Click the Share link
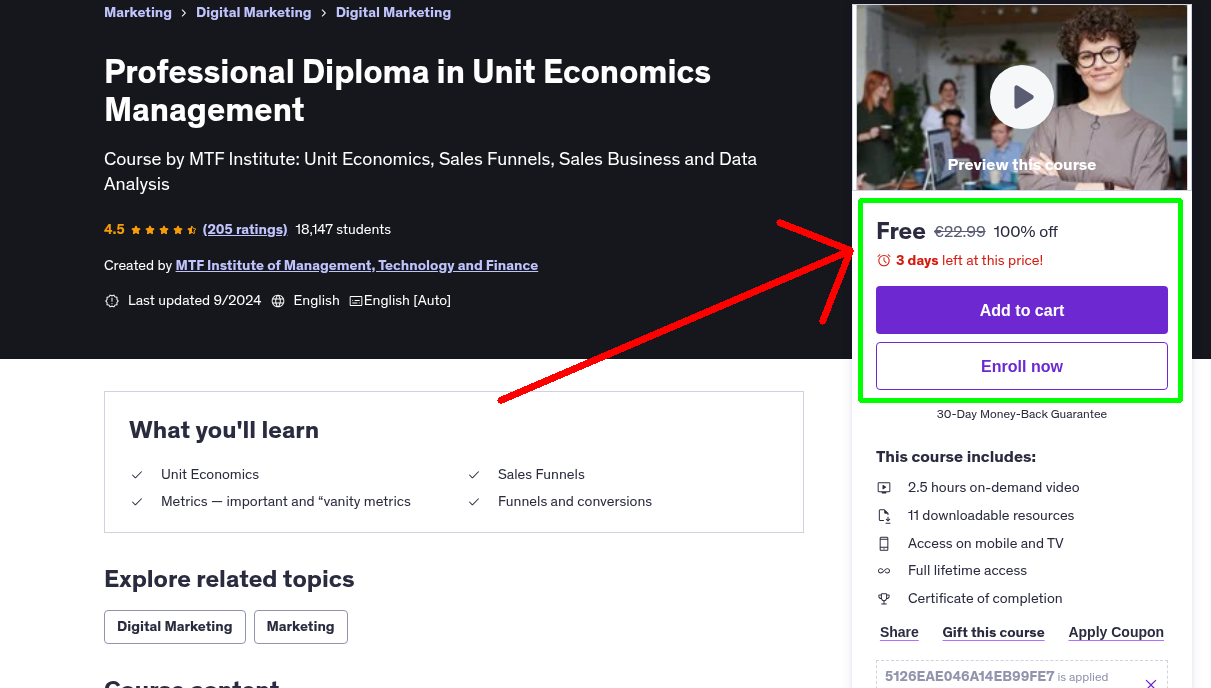This screenshot has height=688, width=1211. pos(899,632)
